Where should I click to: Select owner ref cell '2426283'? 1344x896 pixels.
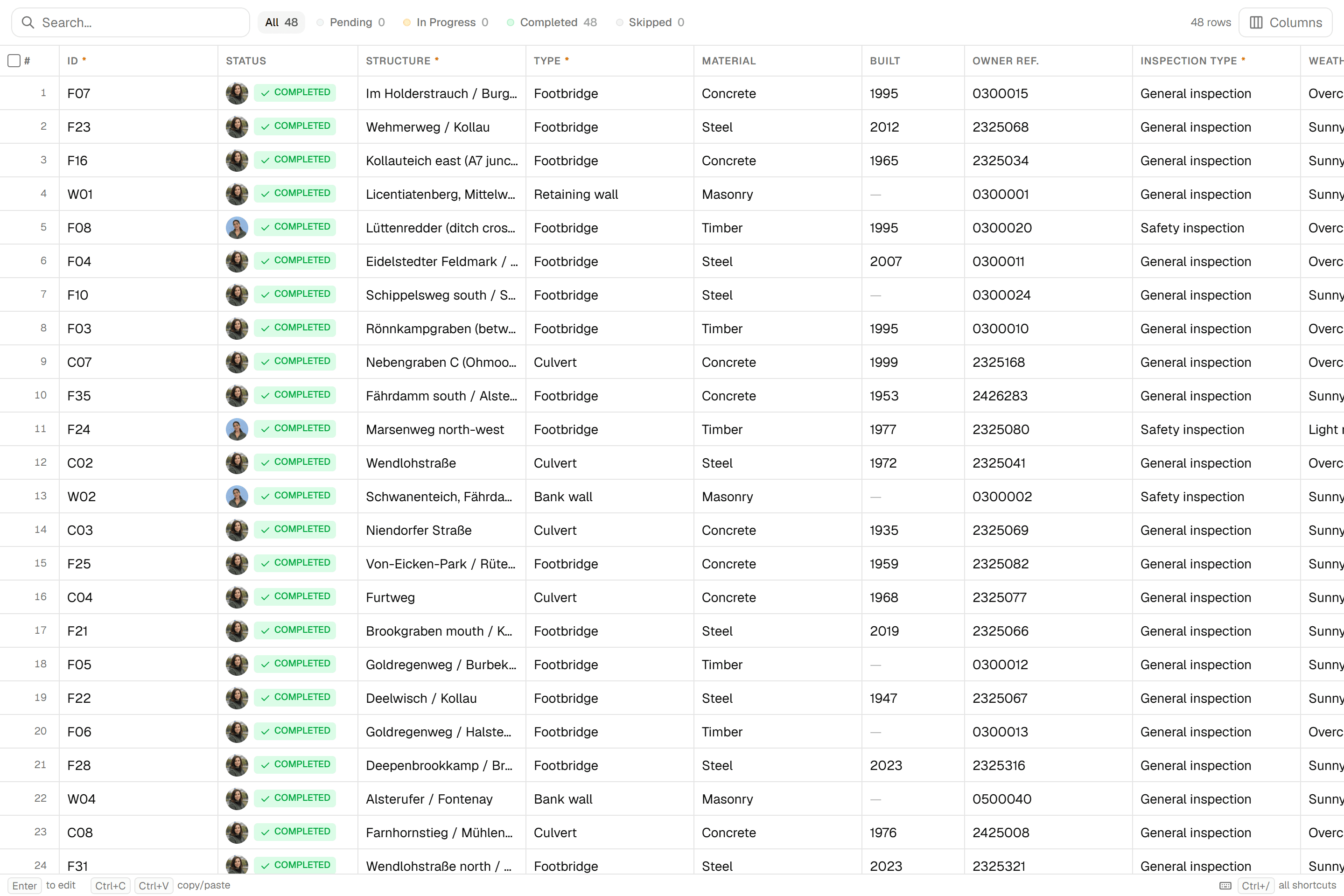coord(1049,395)
